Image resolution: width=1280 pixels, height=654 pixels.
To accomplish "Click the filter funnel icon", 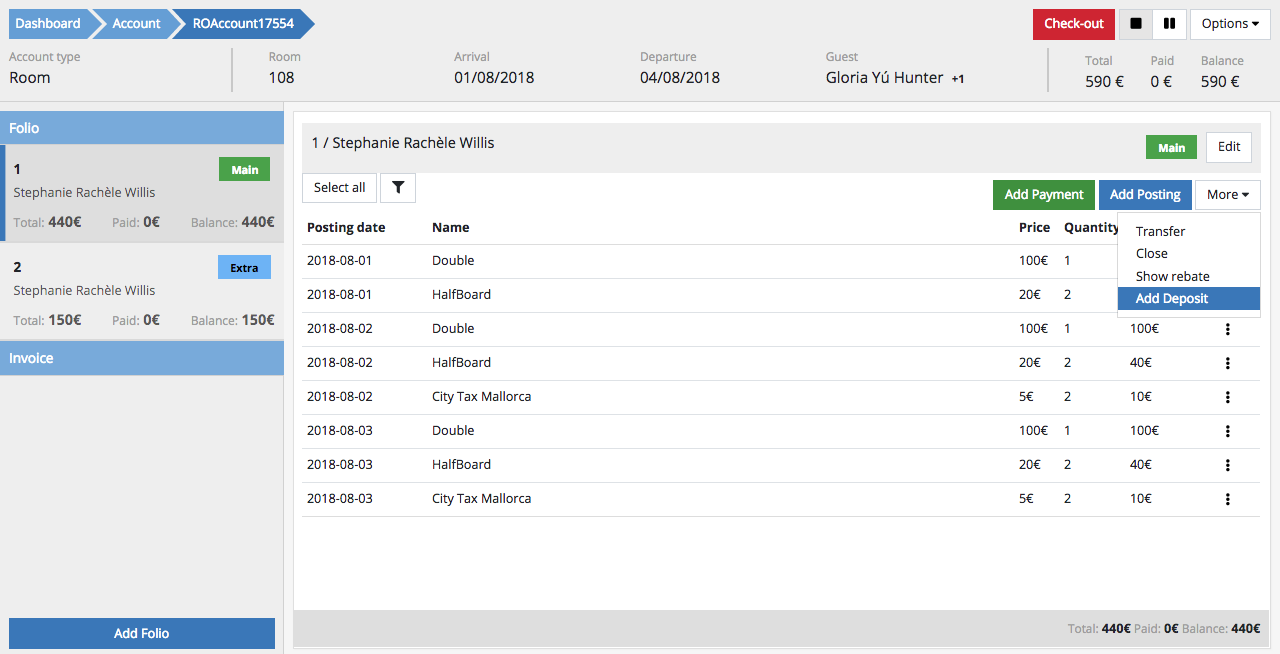I will [x=398, y=188].
